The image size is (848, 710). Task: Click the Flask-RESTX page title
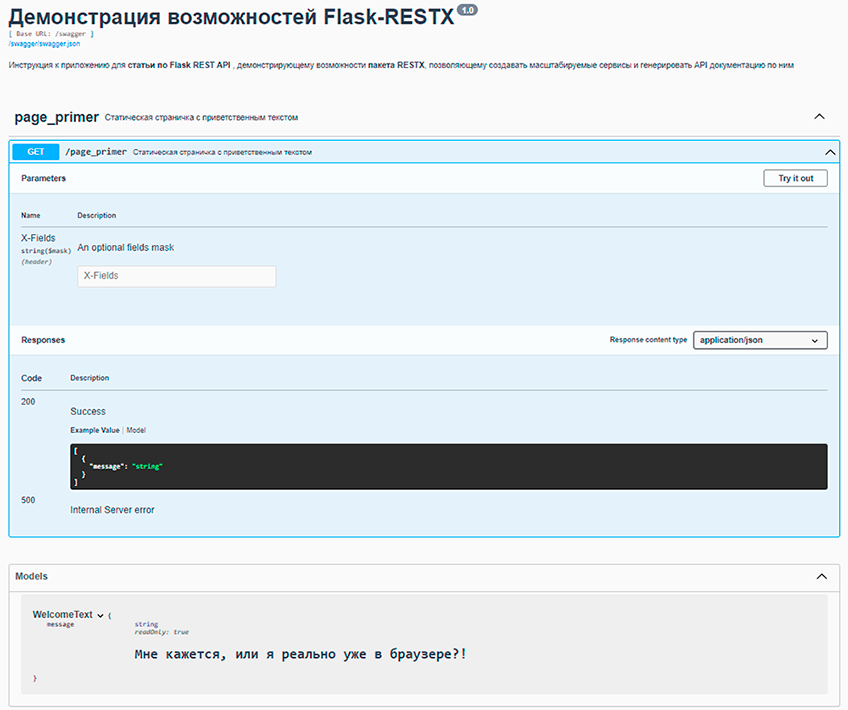click(x=230, y=17)
